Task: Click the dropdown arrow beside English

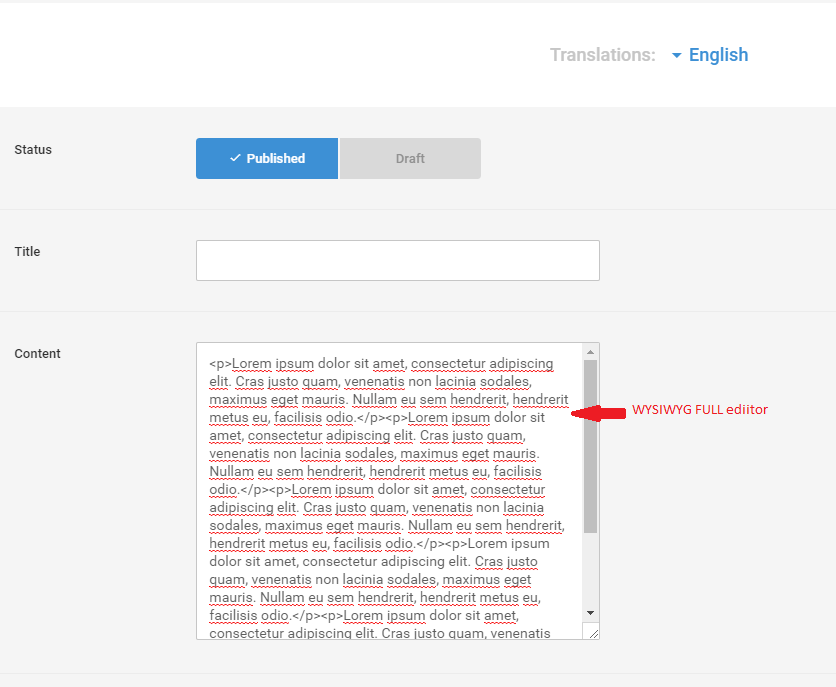Action: click(x=677, y=55)
